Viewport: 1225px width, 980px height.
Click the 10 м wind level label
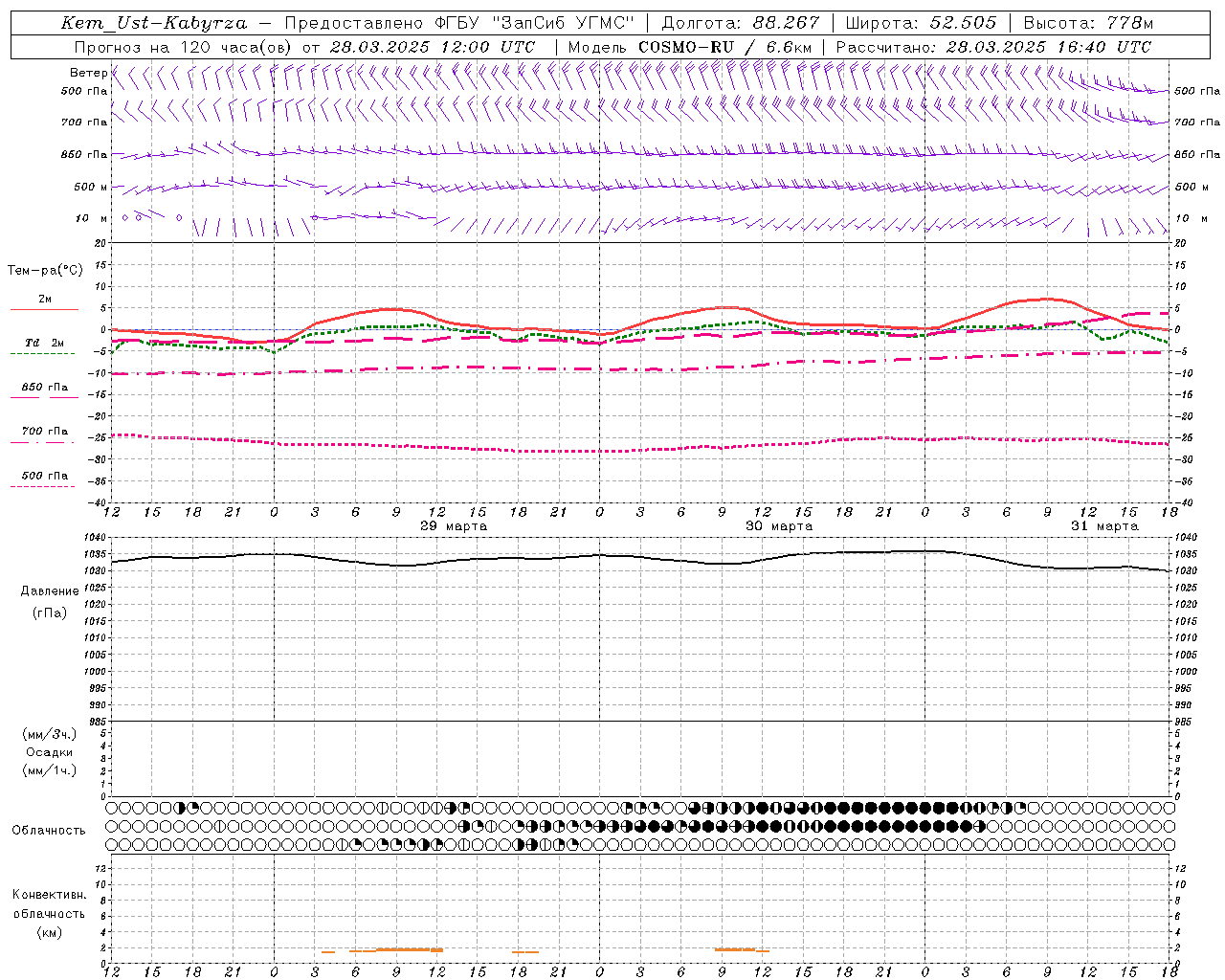coord(91,218)
